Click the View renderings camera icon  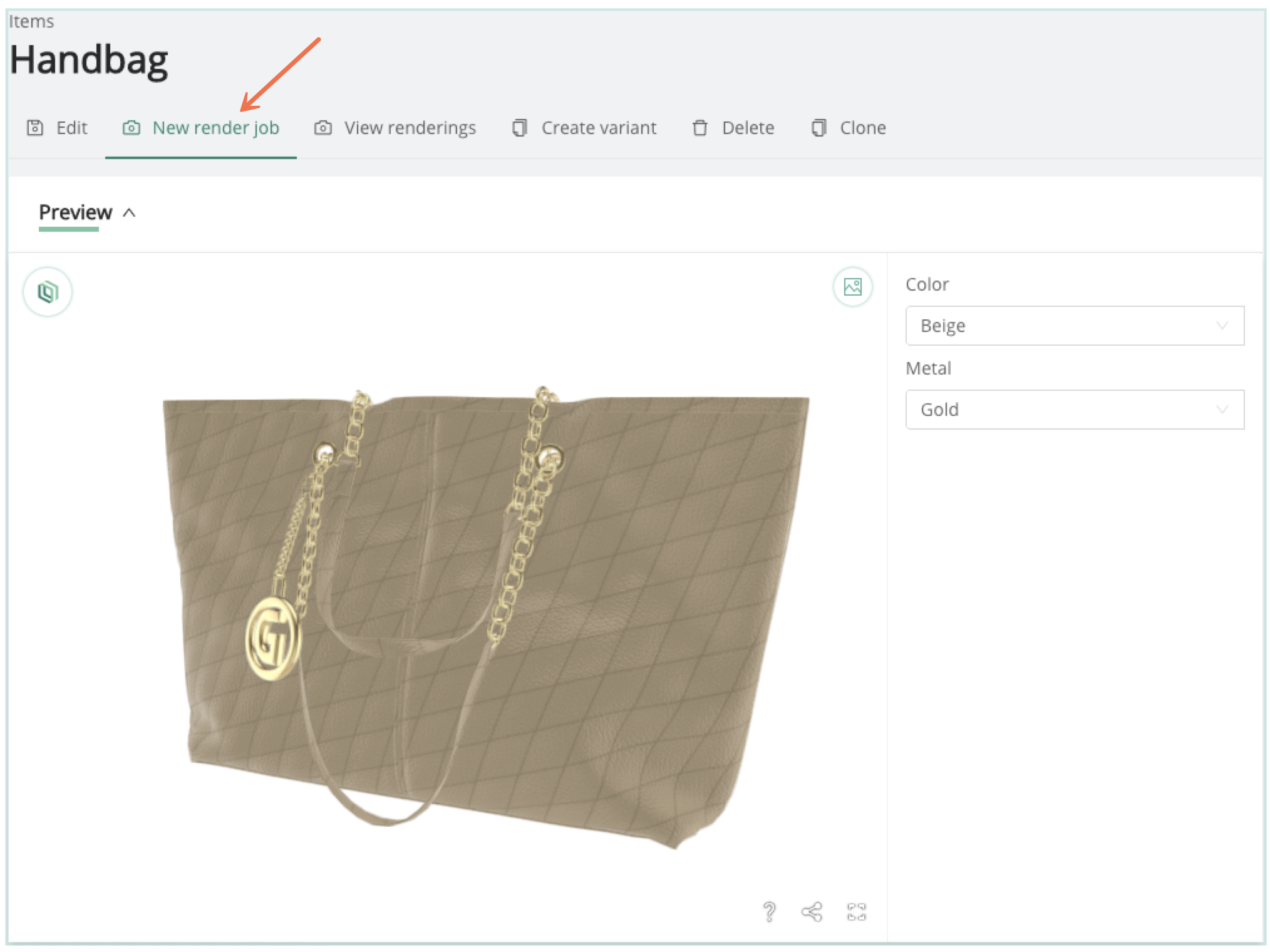(x=323, y=128)
